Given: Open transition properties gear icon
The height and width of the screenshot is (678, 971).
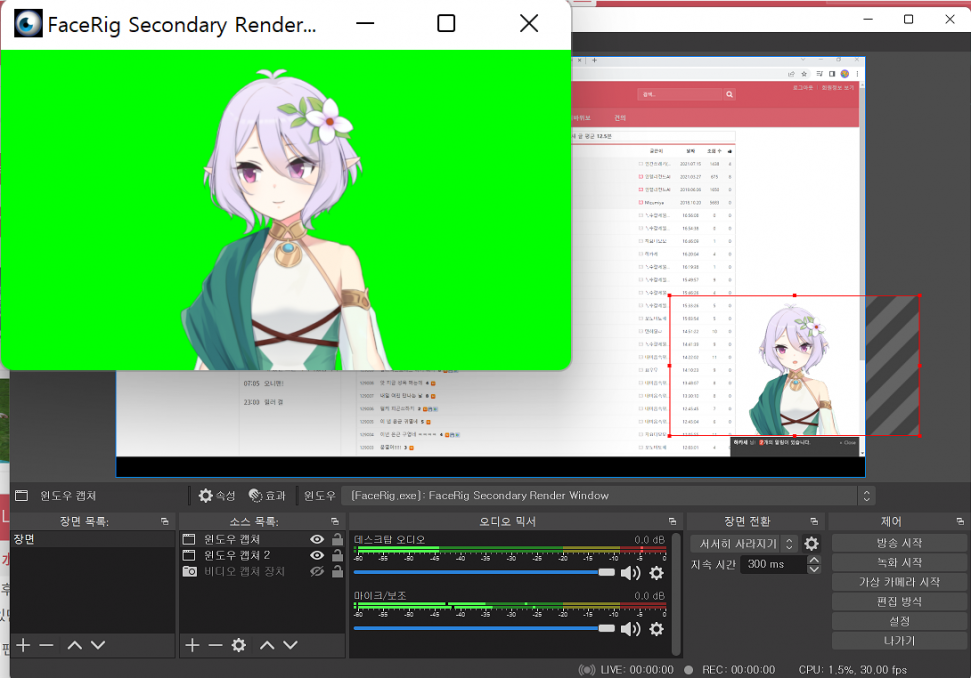Looking at the screenshot, I should [811, 544].
